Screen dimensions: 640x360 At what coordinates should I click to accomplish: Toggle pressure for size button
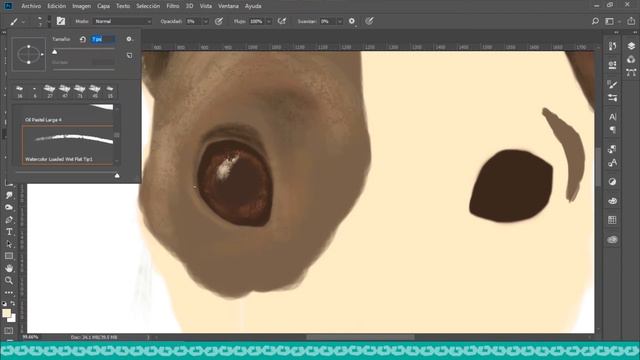[x=369, y=21]
